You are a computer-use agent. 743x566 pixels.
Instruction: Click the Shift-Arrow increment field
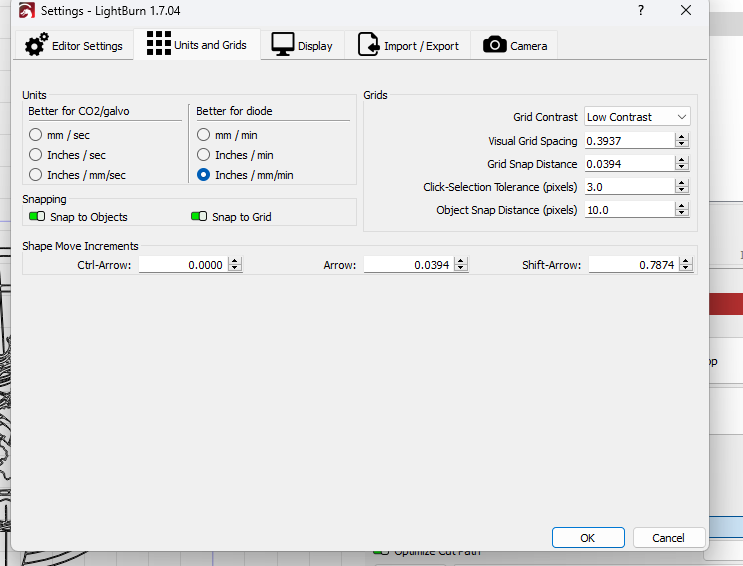pyautogui.click(x=634, y=265)
